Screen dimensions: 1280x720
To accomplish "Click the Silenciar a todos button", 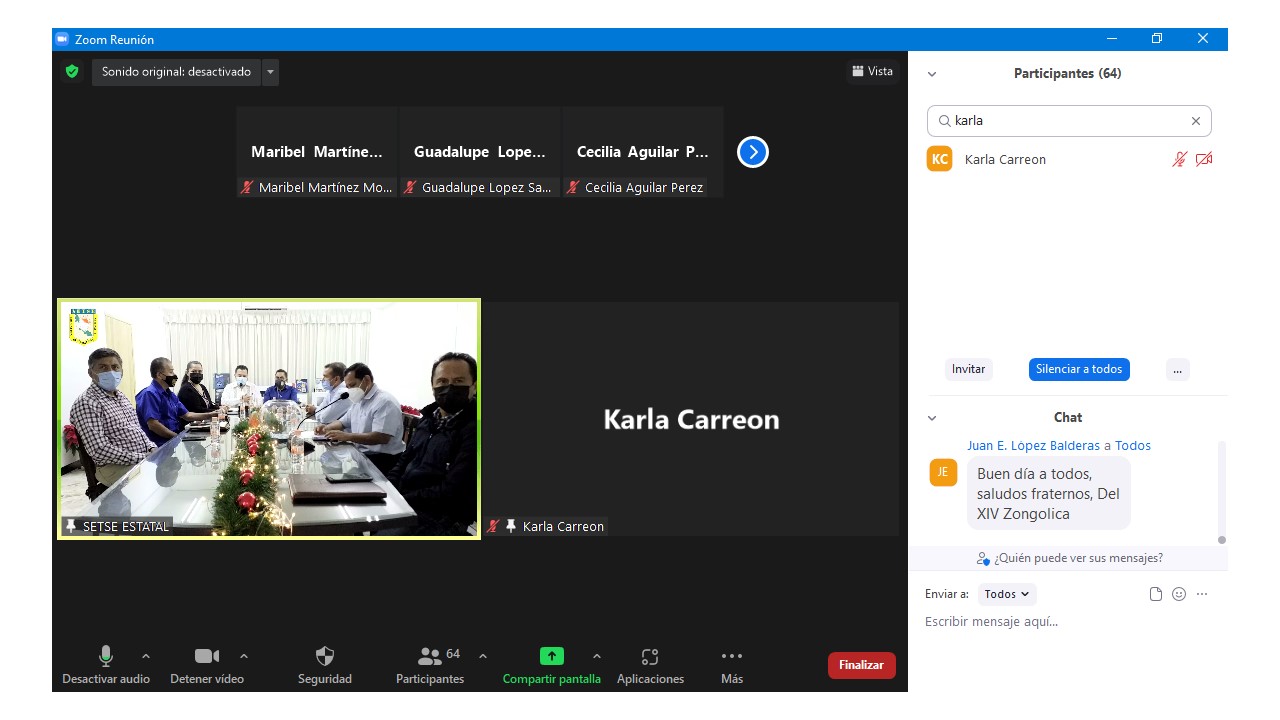I will click(x=1079, y=369).
